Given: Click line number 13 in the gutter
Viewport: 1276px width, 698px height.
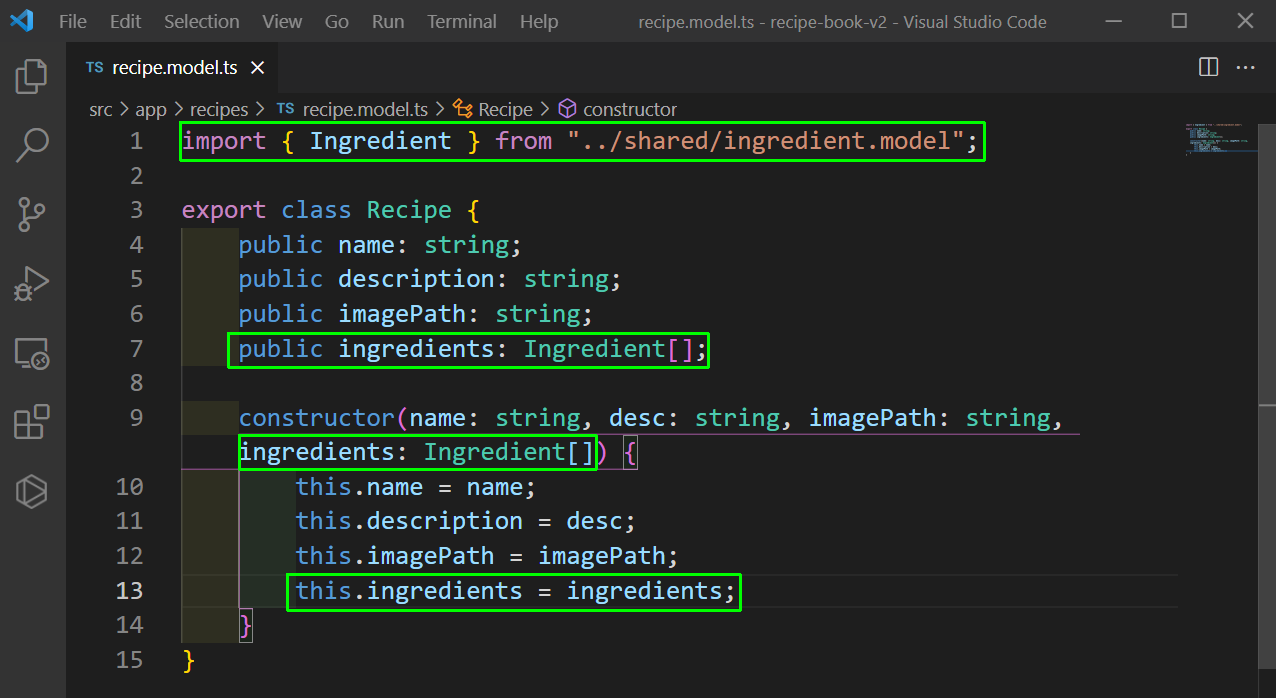Looking at the screenshot, I should 130,590.
